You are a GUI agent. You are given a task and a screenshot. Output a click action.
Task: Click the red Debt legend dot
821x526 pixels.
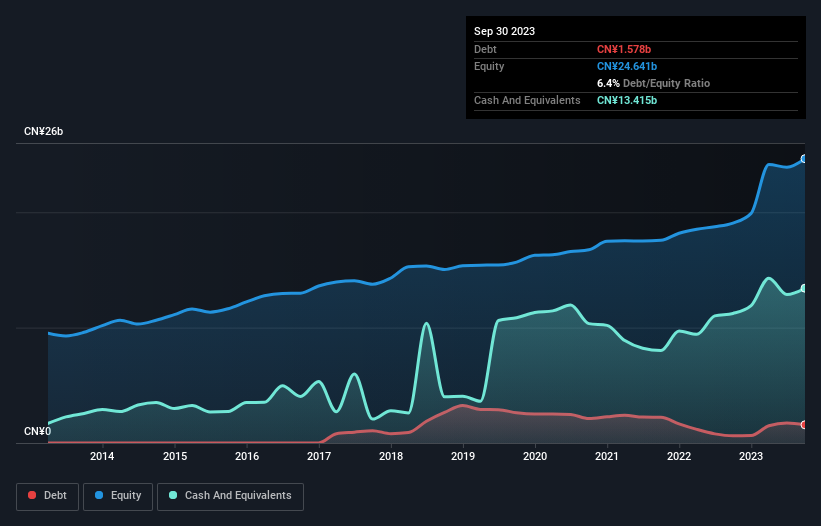[x=32, y=495]
